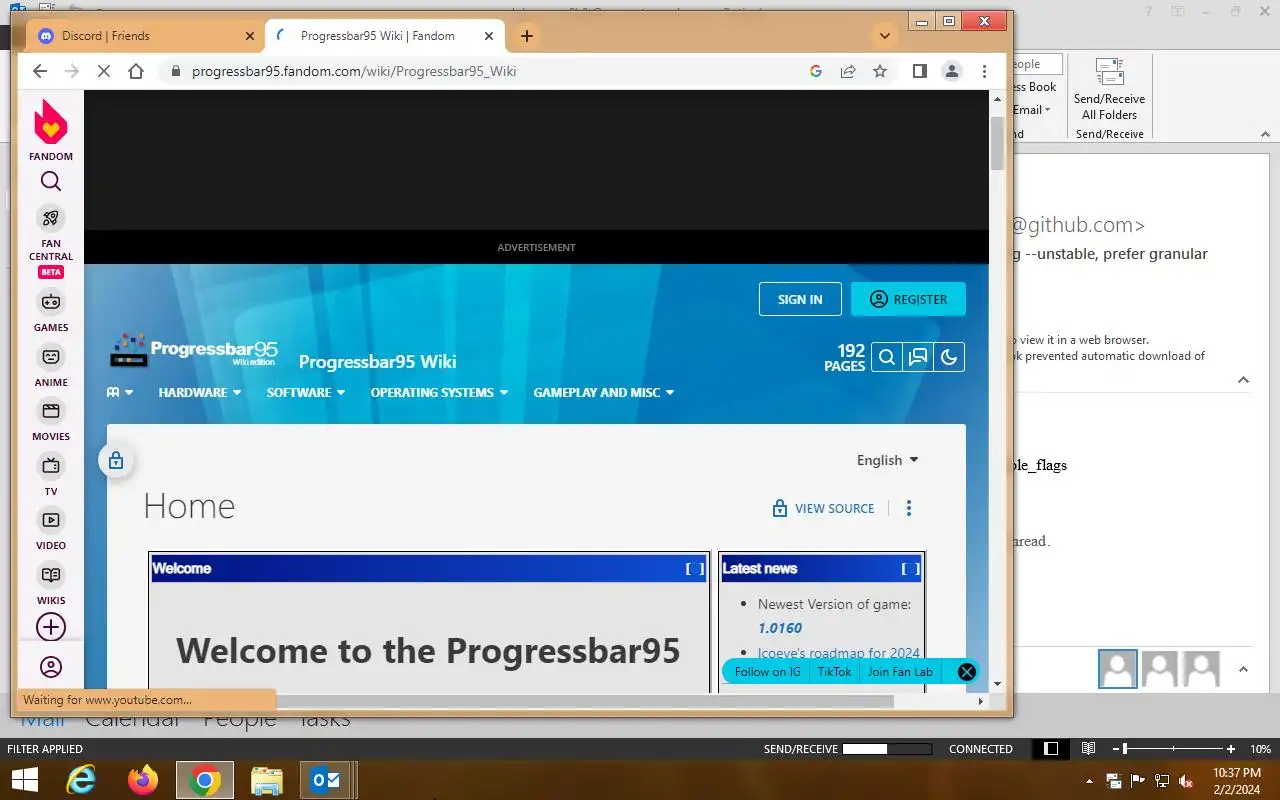Click the browser vertical scrollbar thumb
Viewport: 1280px width, 800px height.
click(997, 142)
